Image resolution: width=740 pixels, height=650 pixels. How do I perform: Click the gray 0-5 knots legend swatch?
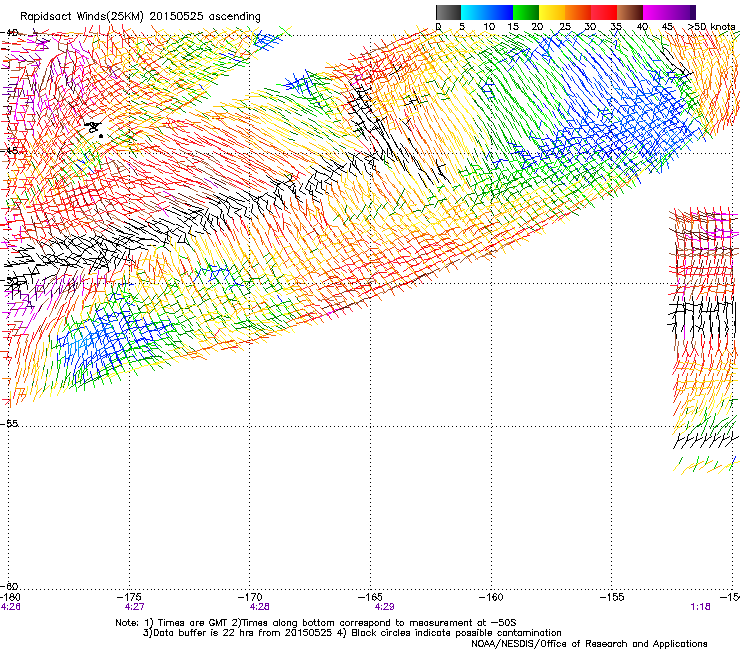click(x=448, y=12)
